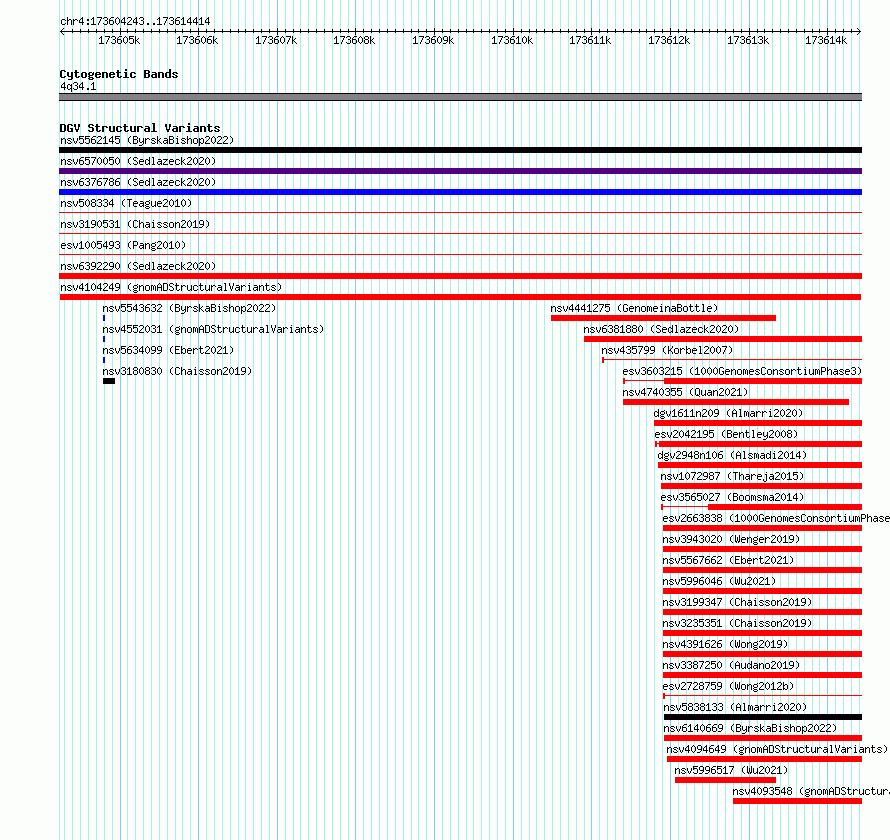This screenshot has height=840, width=890.
Task: Click the nsv3180830 (Chaisson2019) label
Action: point(177,371)
